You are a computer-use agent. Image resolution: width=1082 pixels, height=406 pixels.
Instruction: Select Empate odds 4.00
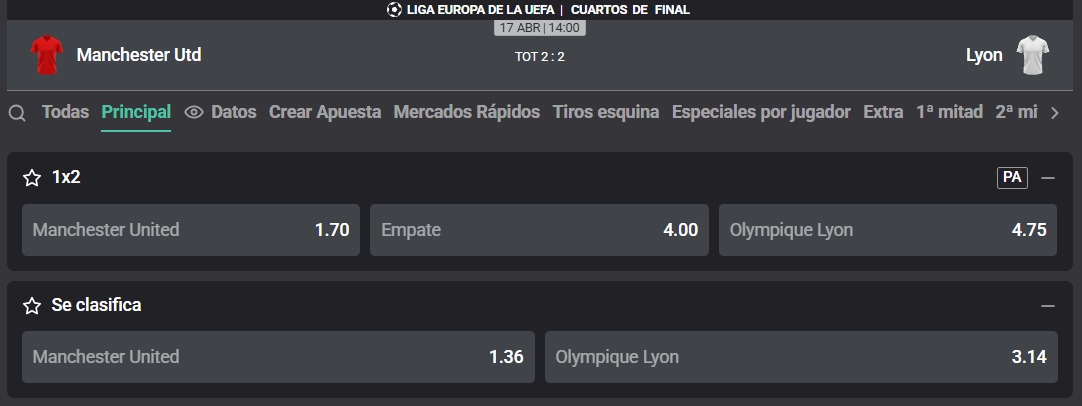point(539,230)
